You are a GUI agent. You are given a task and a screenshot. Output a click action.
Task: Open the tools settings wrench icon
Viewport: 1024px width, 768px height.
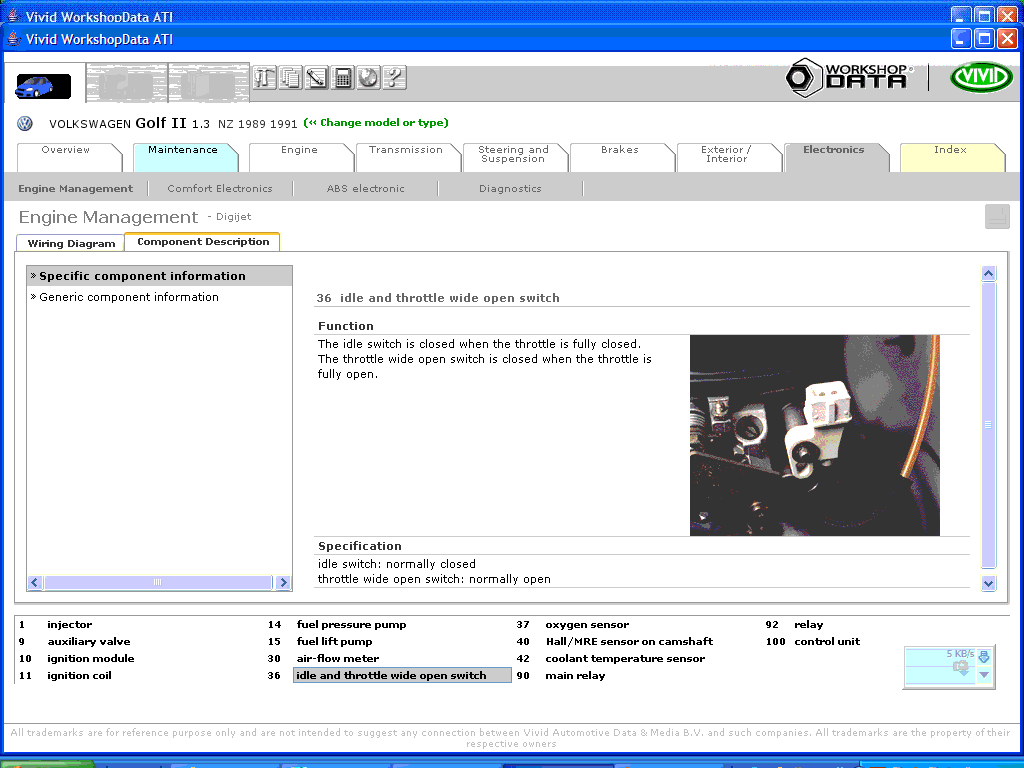point(264,78)
